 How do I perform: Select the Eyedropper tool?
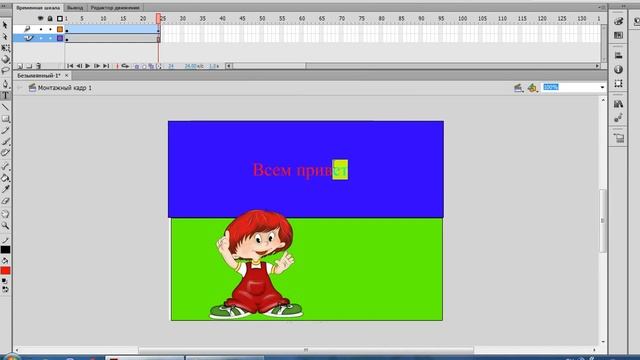5,189
